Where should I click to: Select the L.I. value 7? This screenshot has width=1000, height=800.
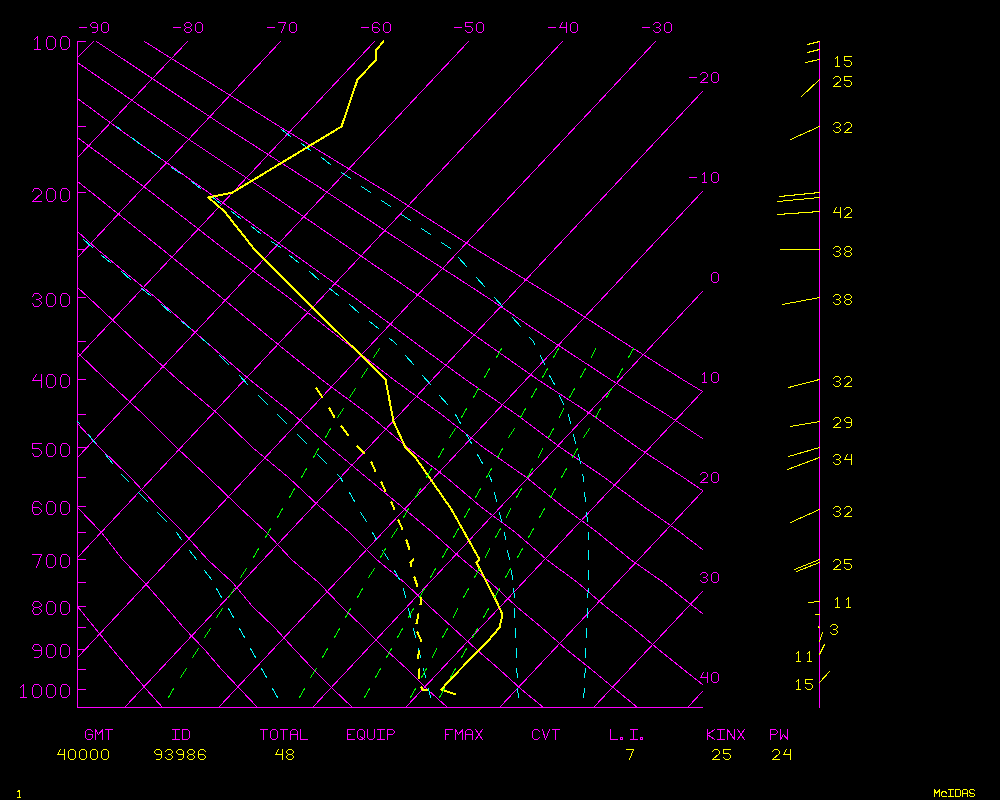630,755
